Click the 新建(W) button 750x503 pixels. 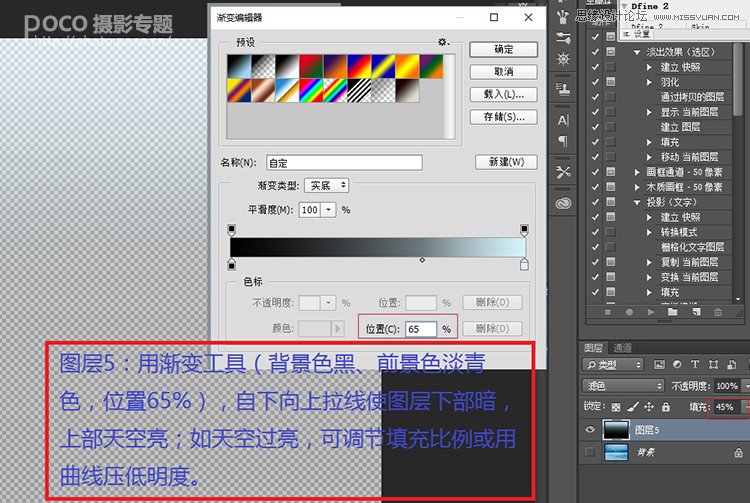click(x=506, y=162)
